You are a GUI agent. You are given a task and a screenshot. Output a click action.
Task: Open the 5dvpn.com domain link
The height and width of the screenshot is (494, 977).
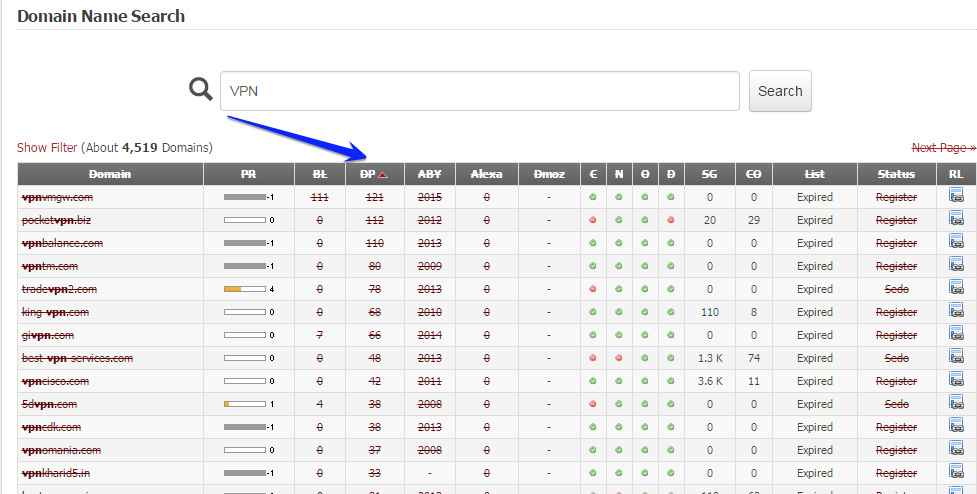49,405
